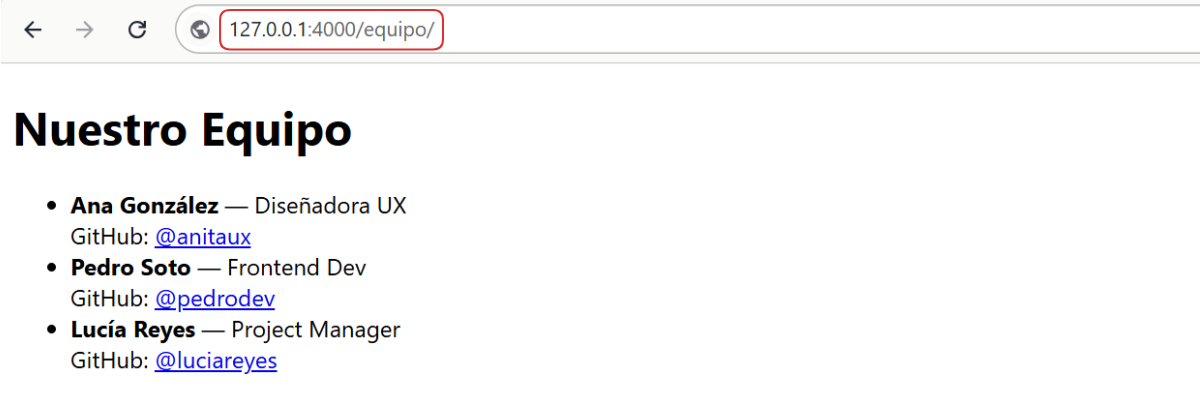Open the @anitaux GitHub link
Image resolution: width=1200 pixels, height=402 pixels.
[x=203, y=237]
